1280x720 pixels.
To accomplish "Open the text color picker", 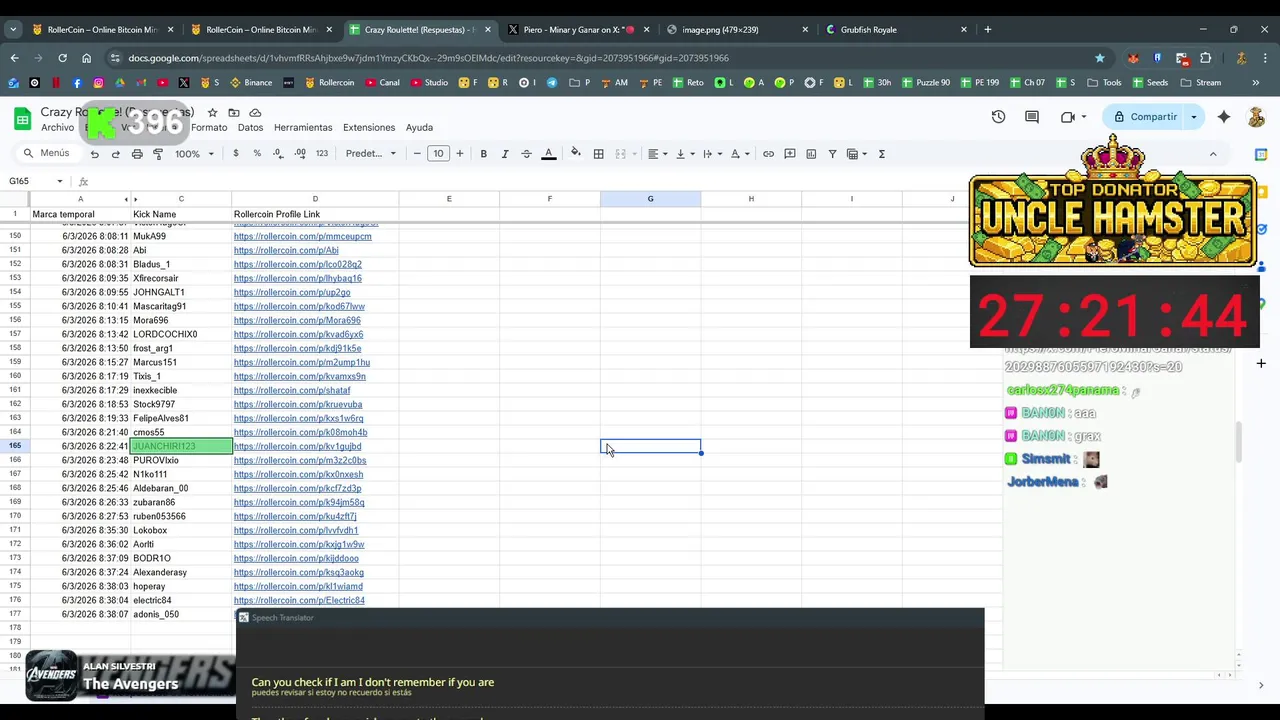I will click(x=549, y=154).
